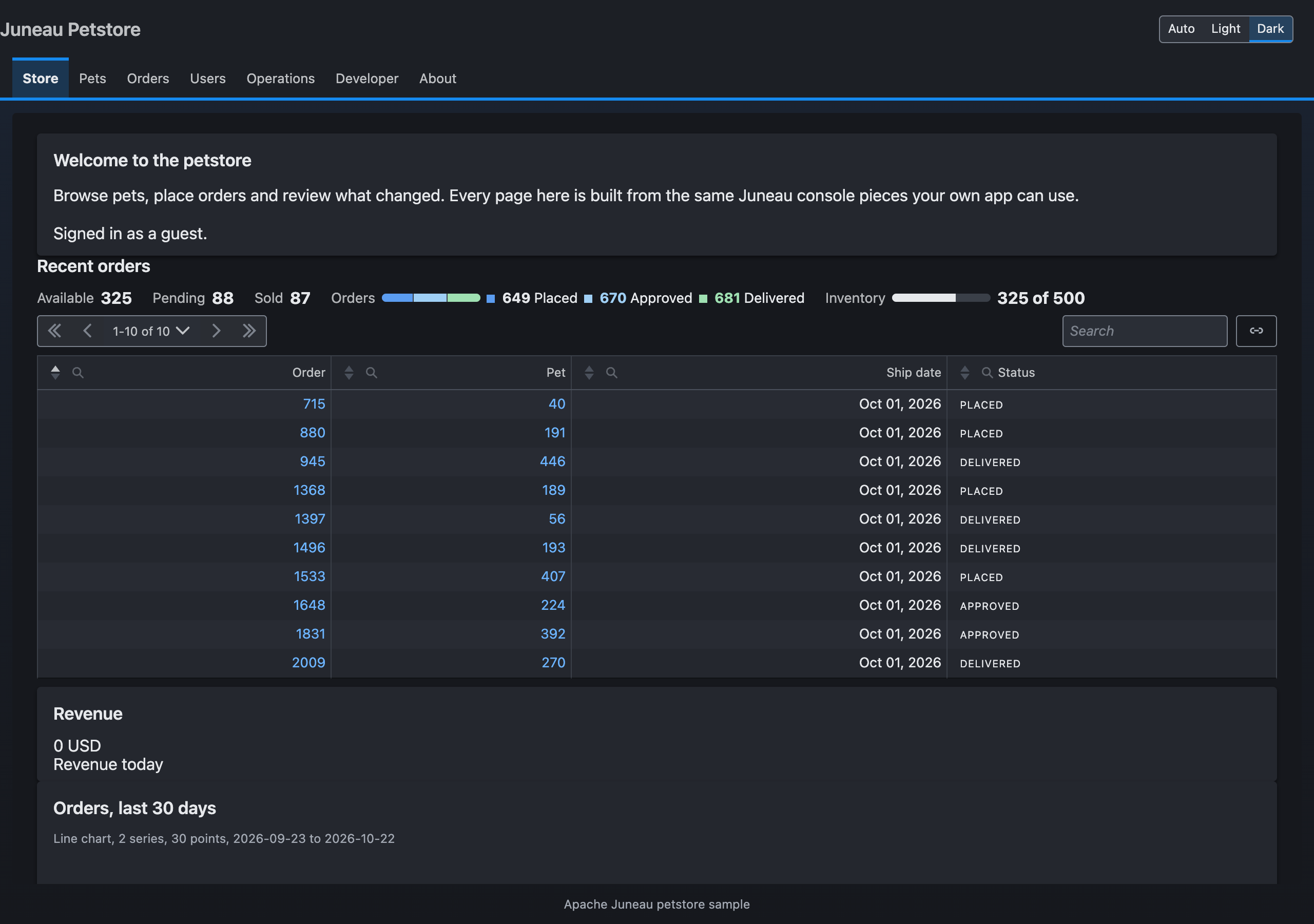1314x924 pixels.
Task: Switch theme to Auto
Action: (1181, 29)
